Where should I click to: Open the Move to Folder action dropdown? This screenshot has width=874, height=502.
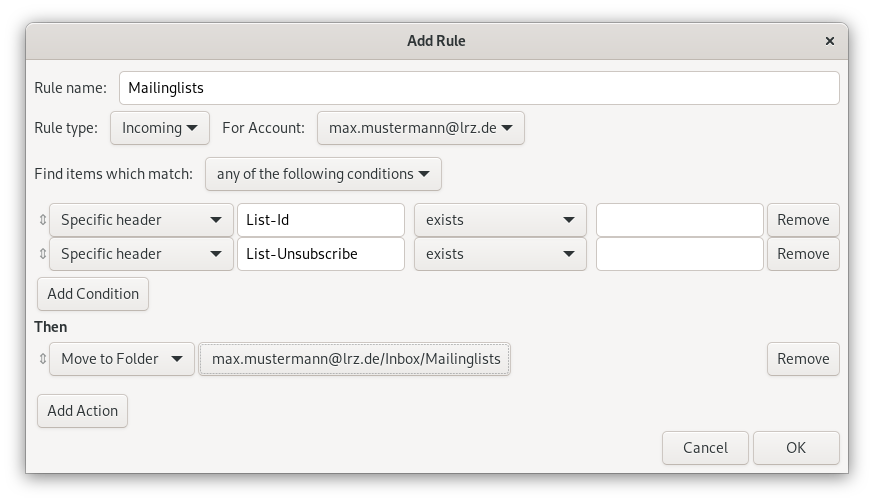point(122,359)
